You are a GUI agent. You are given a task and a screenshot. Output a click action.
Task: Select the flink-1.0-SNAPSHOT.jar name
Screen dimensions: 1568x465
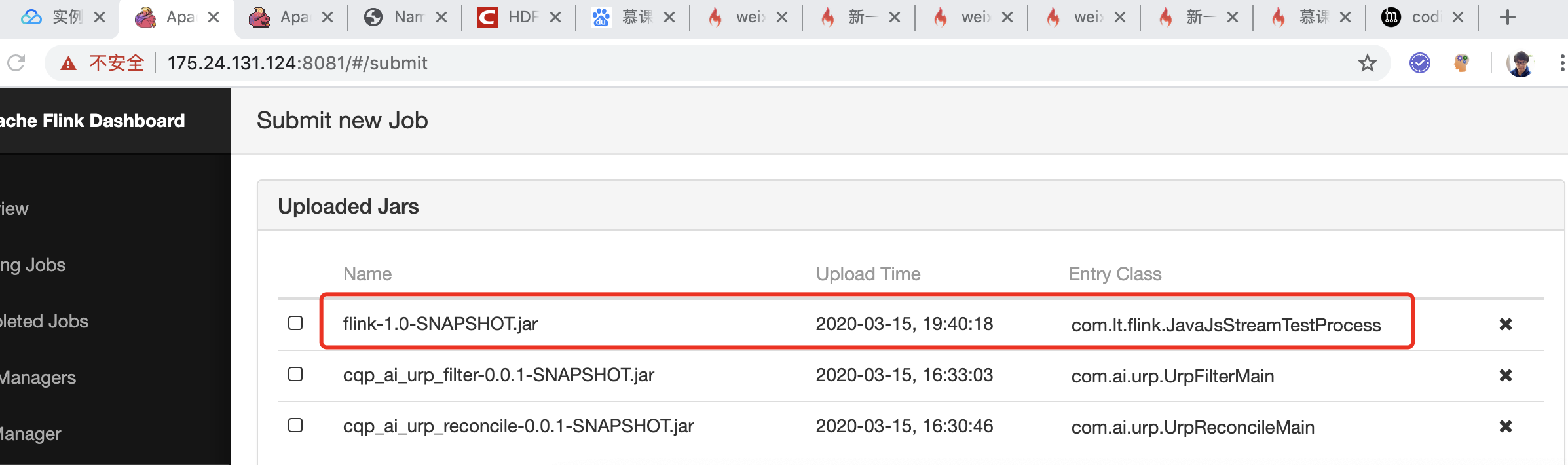click(x=440, y=324)
